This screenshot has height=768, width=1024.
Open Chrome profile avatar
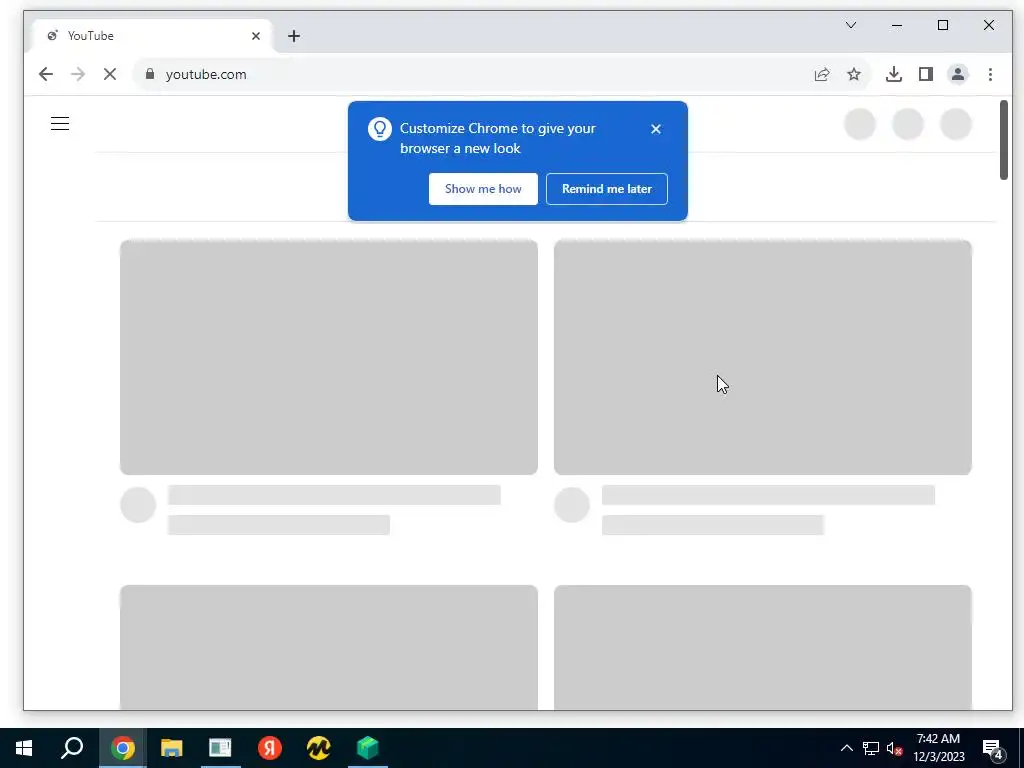(x=958, y=74)
